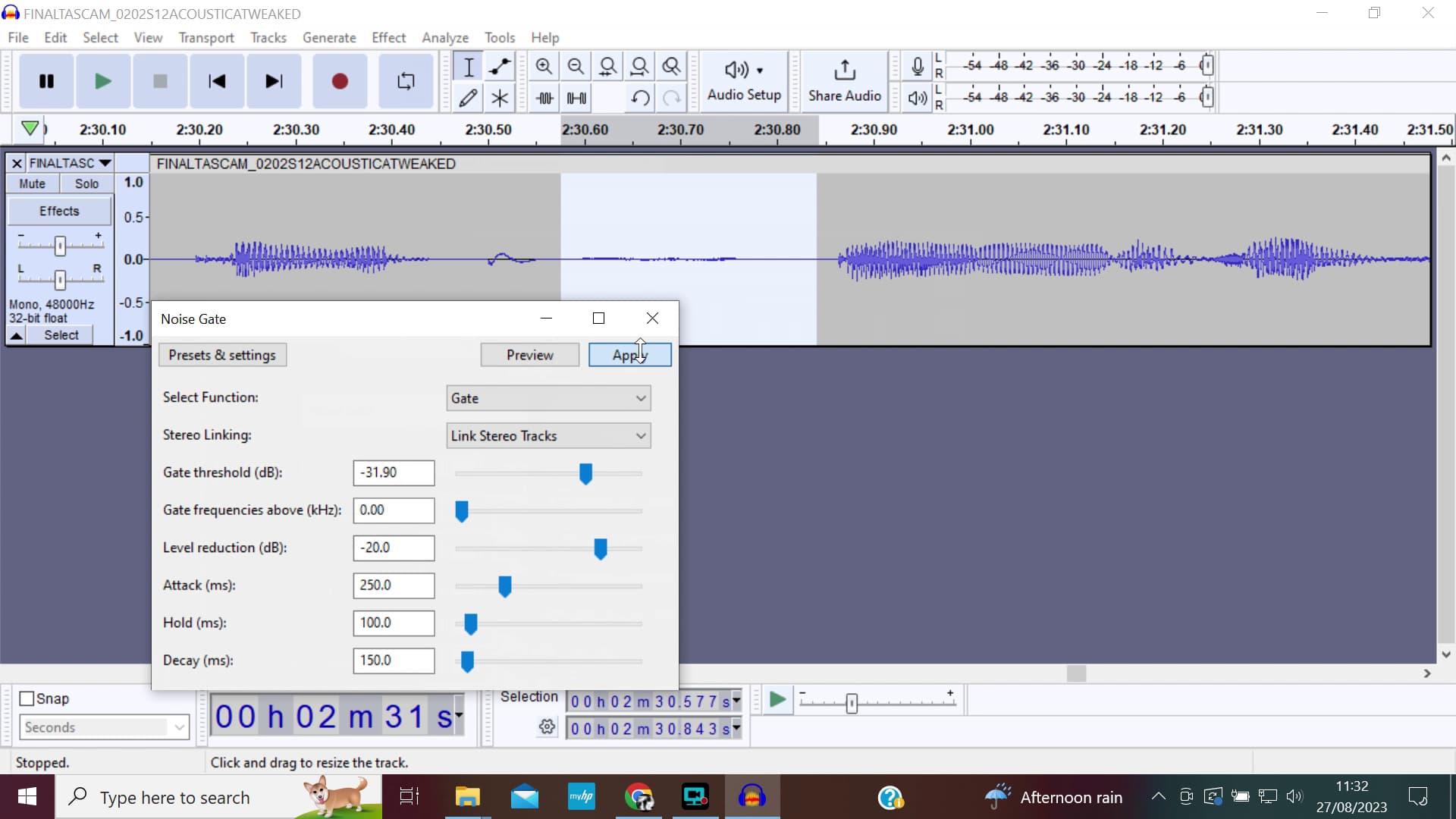Open the Stereo Linking dropdown
1456x819 pixels.
(548, 436)
